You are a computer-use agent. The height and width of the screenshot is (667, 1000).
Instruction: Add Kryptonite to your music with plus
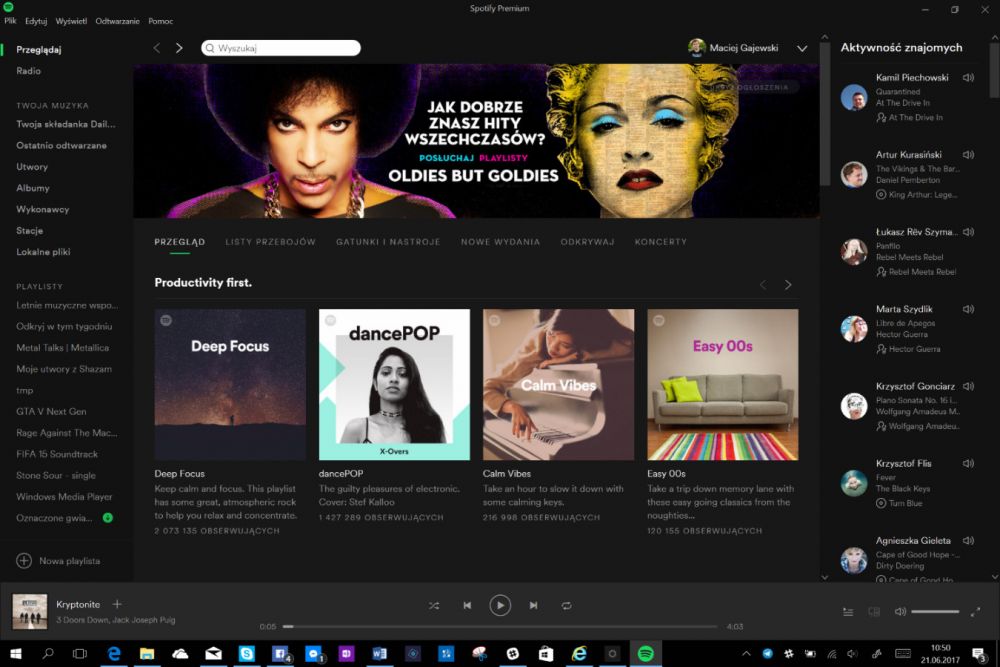pos(117,604)
